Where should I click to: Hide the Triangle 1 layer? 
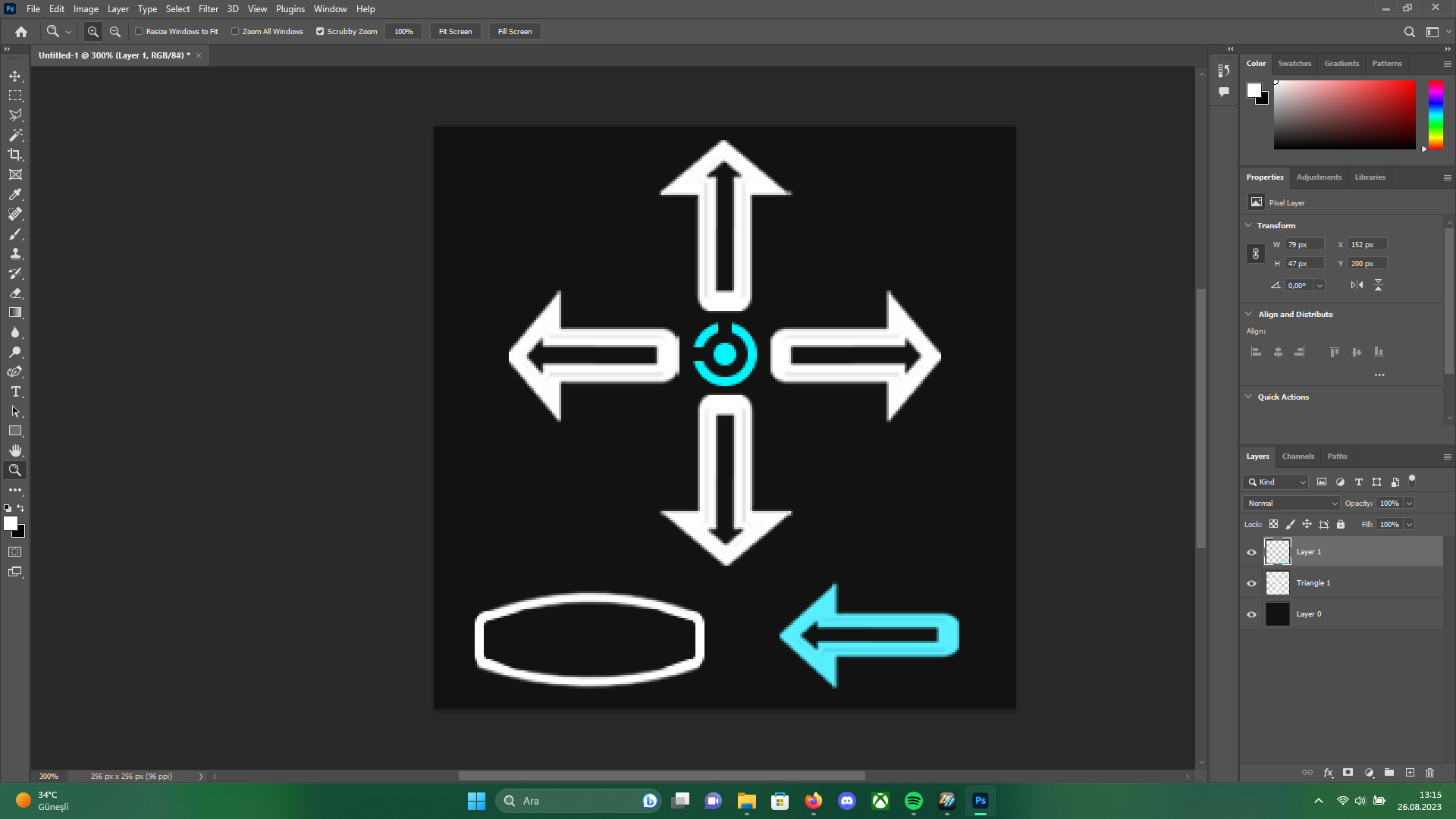1251,583
